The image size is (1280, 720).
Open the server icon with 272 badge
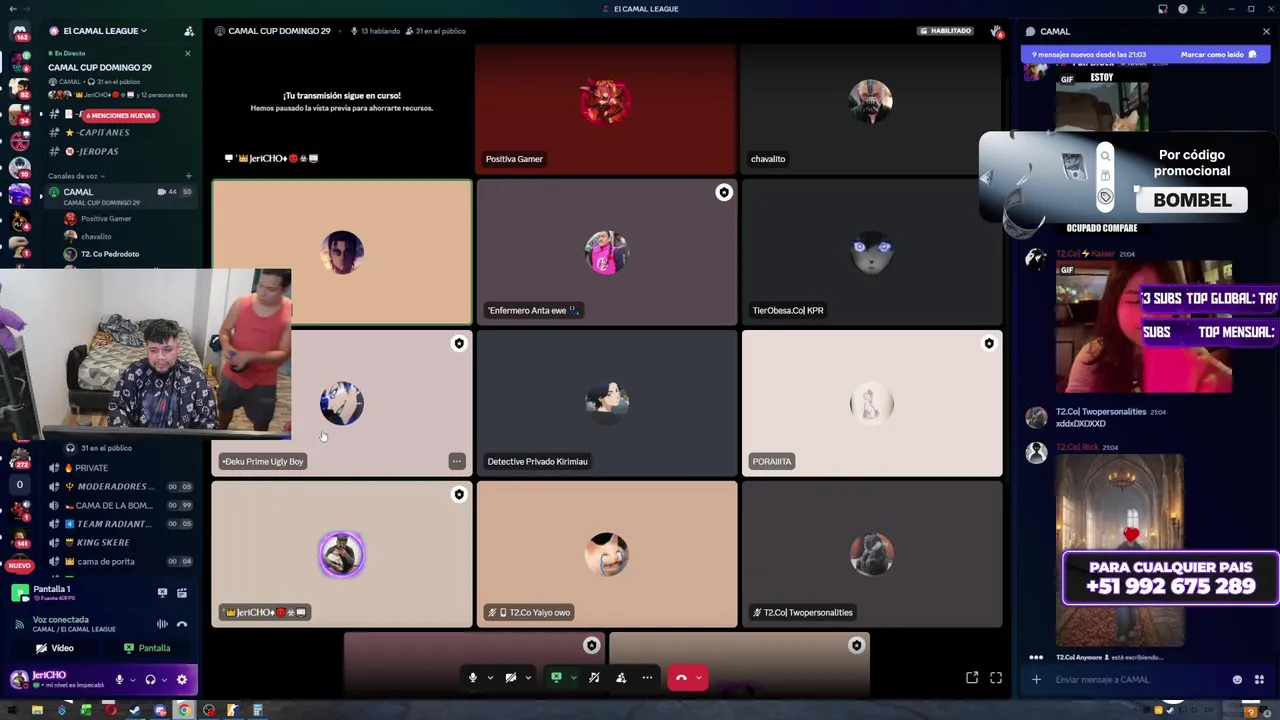(x=19, y=458)
